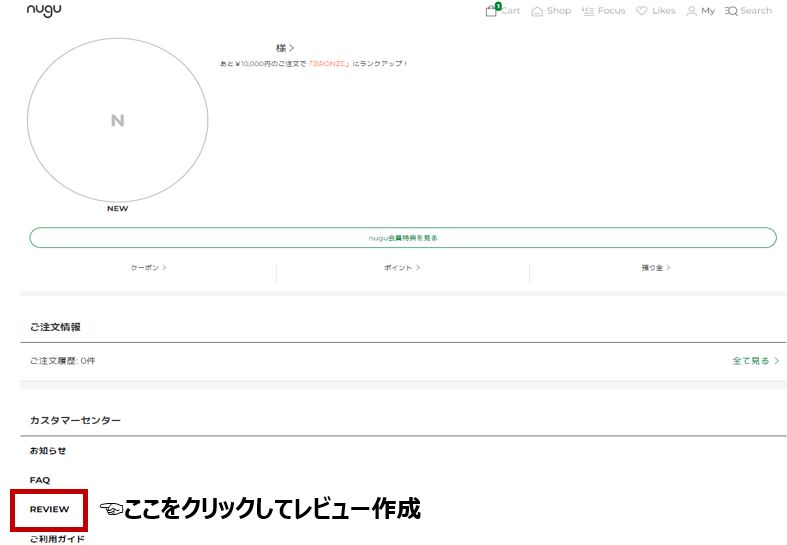
Task: Open the クーポン section
Action: pos(149,268)
